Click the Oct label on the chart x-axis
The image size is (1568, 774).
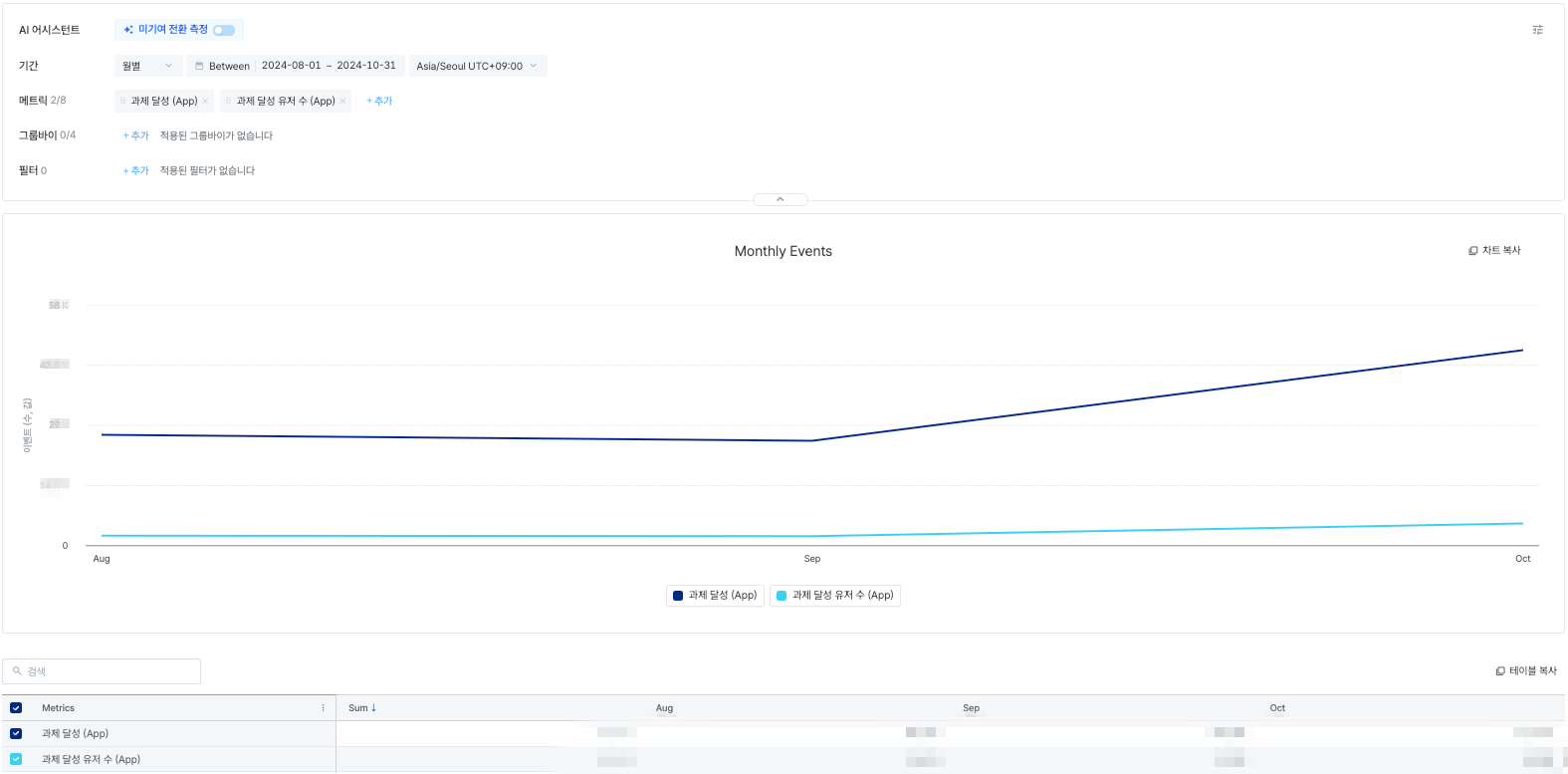click(1522, 559)
